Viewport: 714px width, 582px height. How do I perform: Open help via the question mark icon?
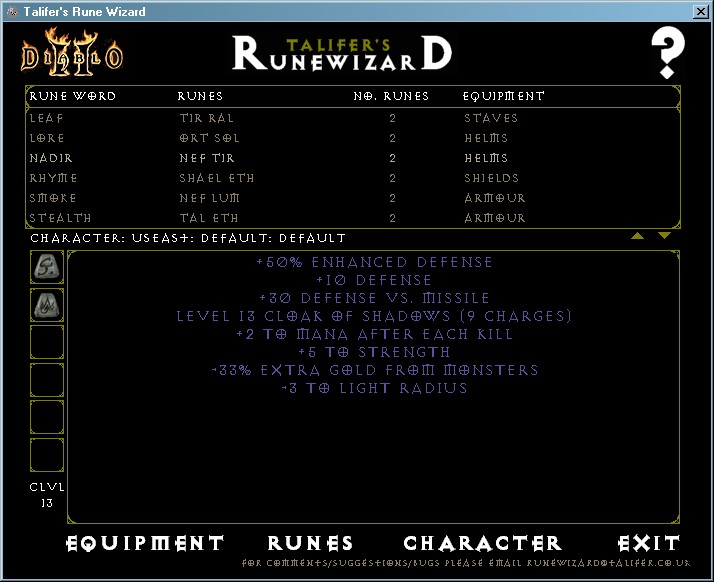669,54
